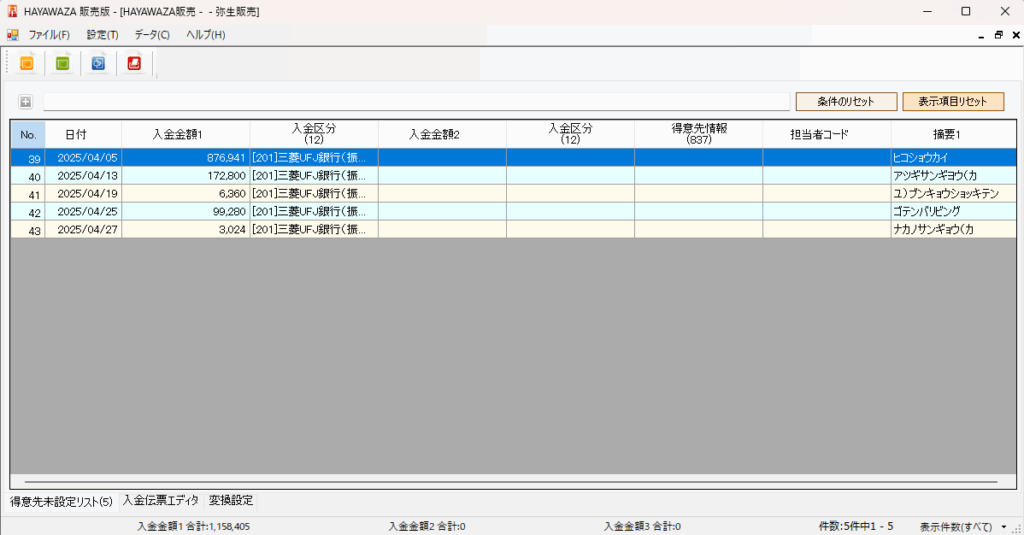Open the ヘルプ(H) menu

[x=205, y=35]
